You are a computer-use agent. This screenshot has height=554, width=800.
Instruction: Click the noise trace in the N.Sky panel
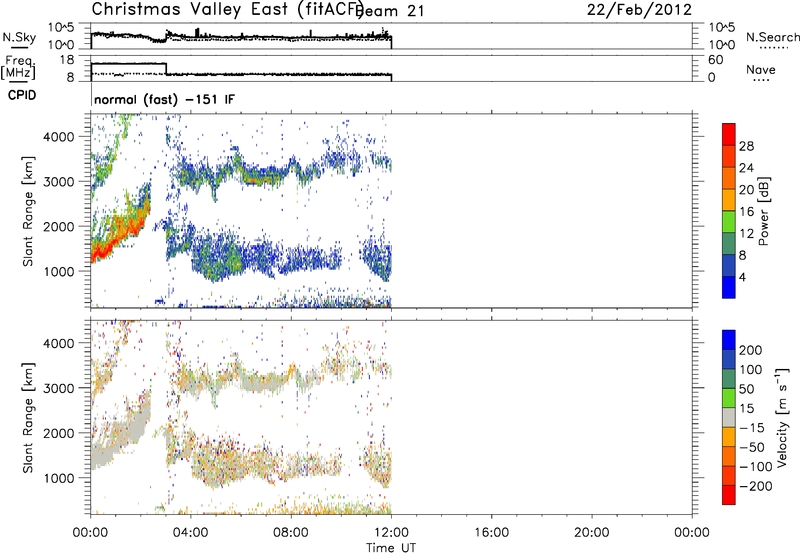tap(241, 37)
